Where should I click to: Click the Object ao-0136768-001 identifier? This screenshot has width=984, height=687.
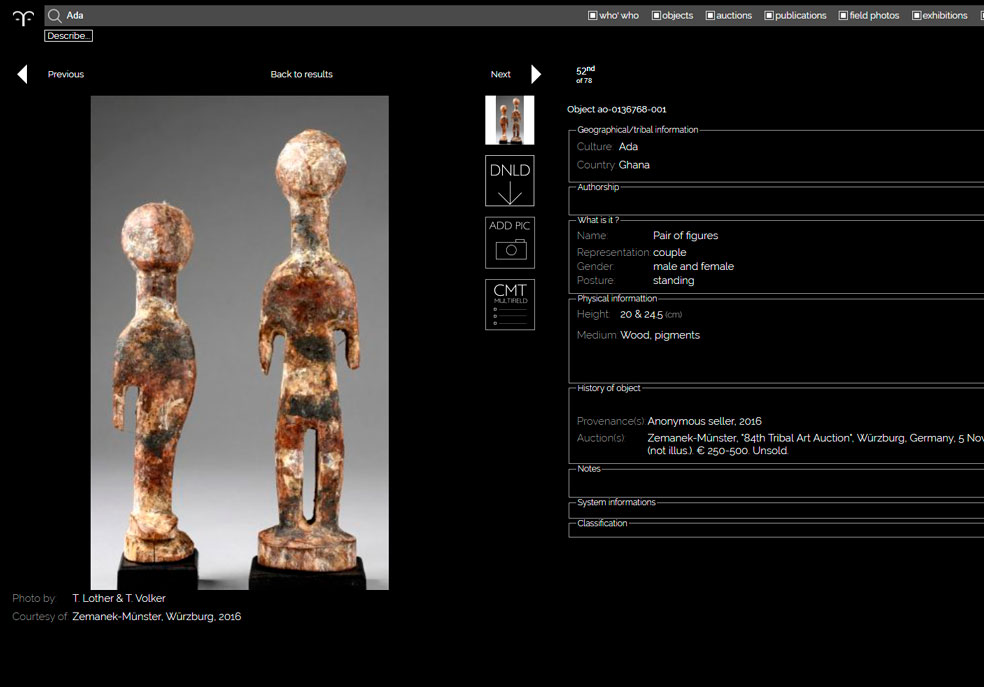pyautogui.click(x=617, y=110)
